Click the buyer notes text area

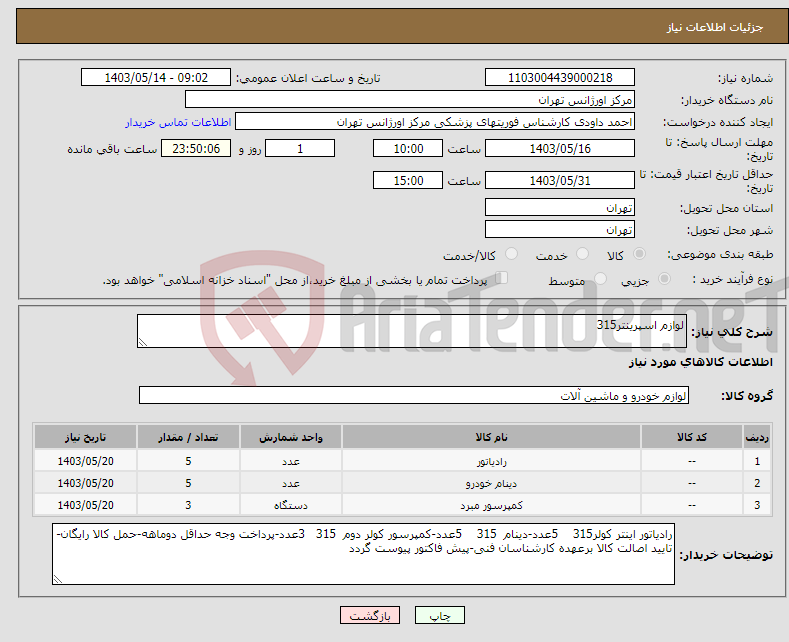[363, 554]
